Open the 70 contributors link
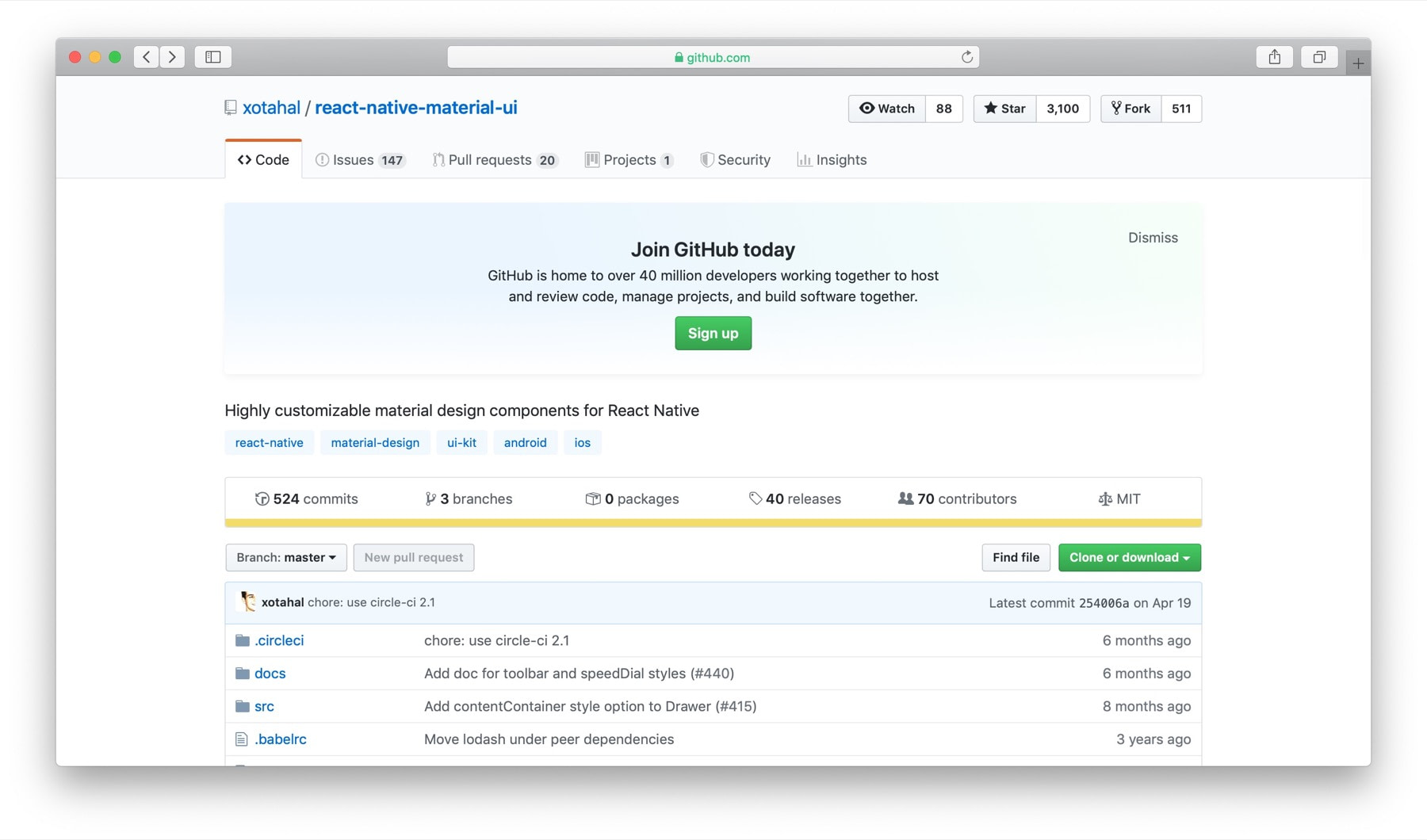This screenshot has width=1427, height=840. click(957, 498)
